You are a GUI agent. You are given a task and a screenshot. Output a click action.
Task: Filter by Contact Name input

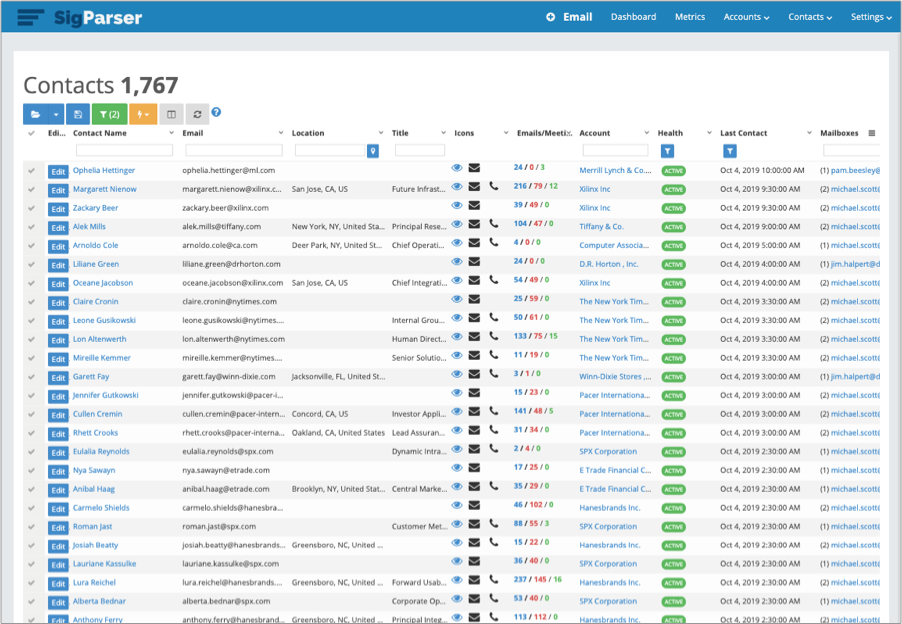(124, 150)
